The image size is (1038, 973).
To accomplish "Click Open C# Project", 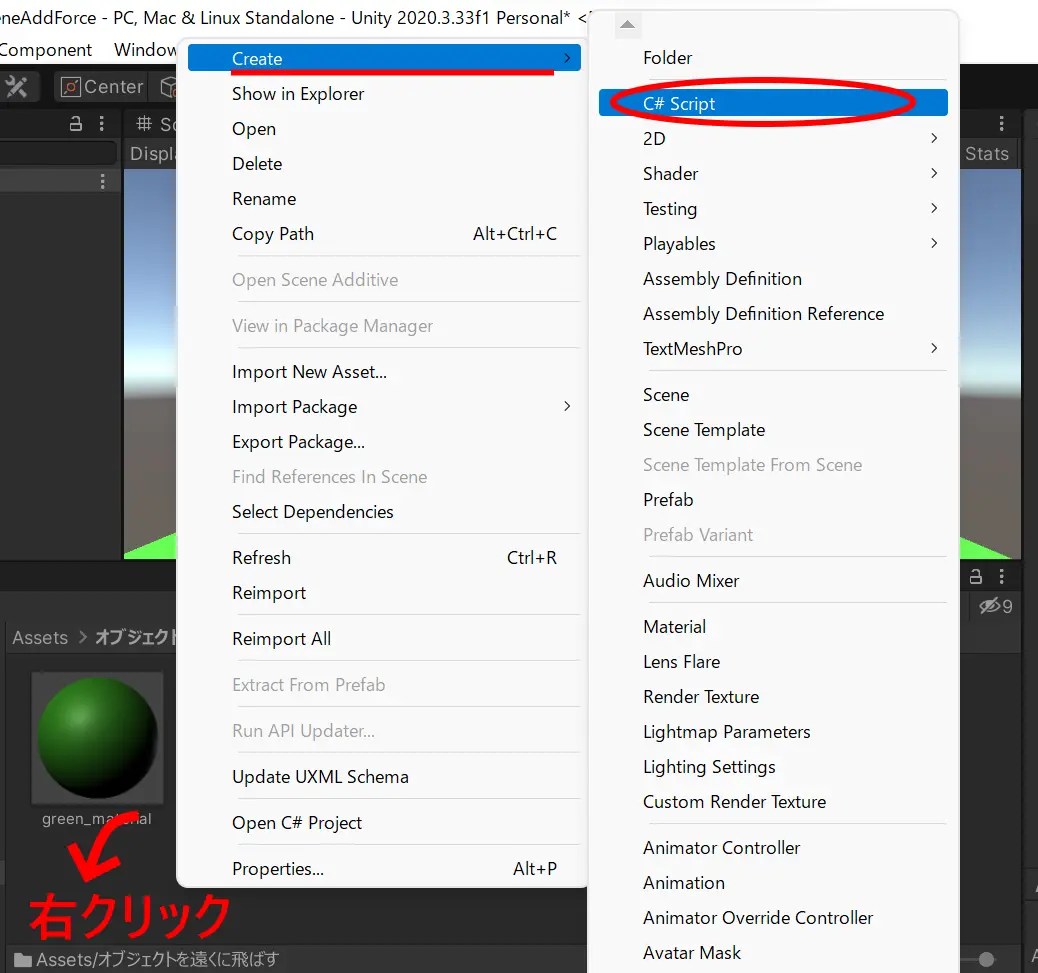I will [384, 823].
